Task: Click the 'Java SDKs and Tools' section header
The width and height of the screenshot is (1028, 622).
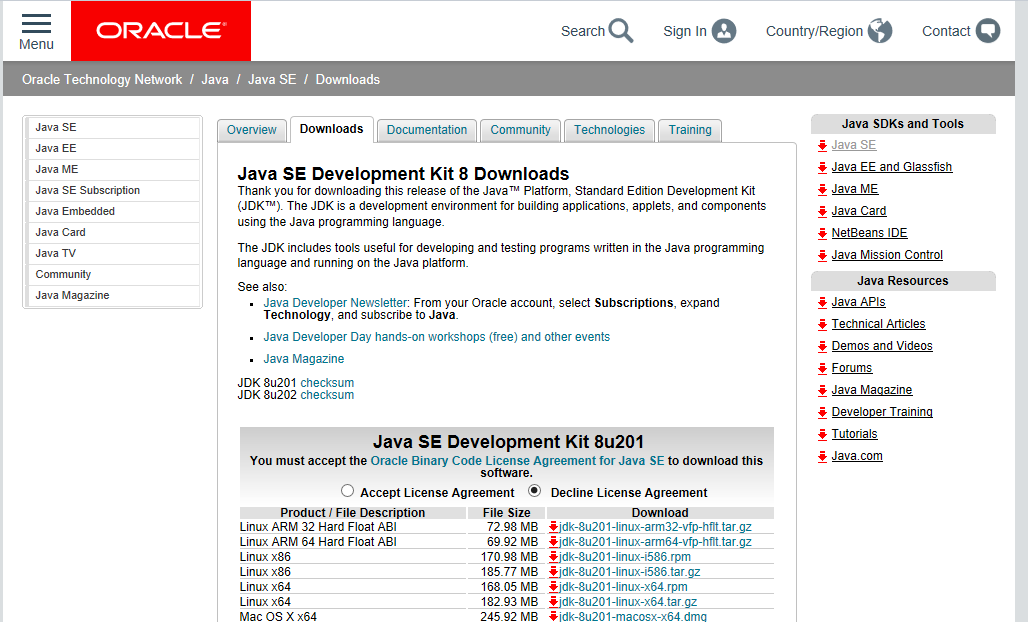Action: click(903, 124)
